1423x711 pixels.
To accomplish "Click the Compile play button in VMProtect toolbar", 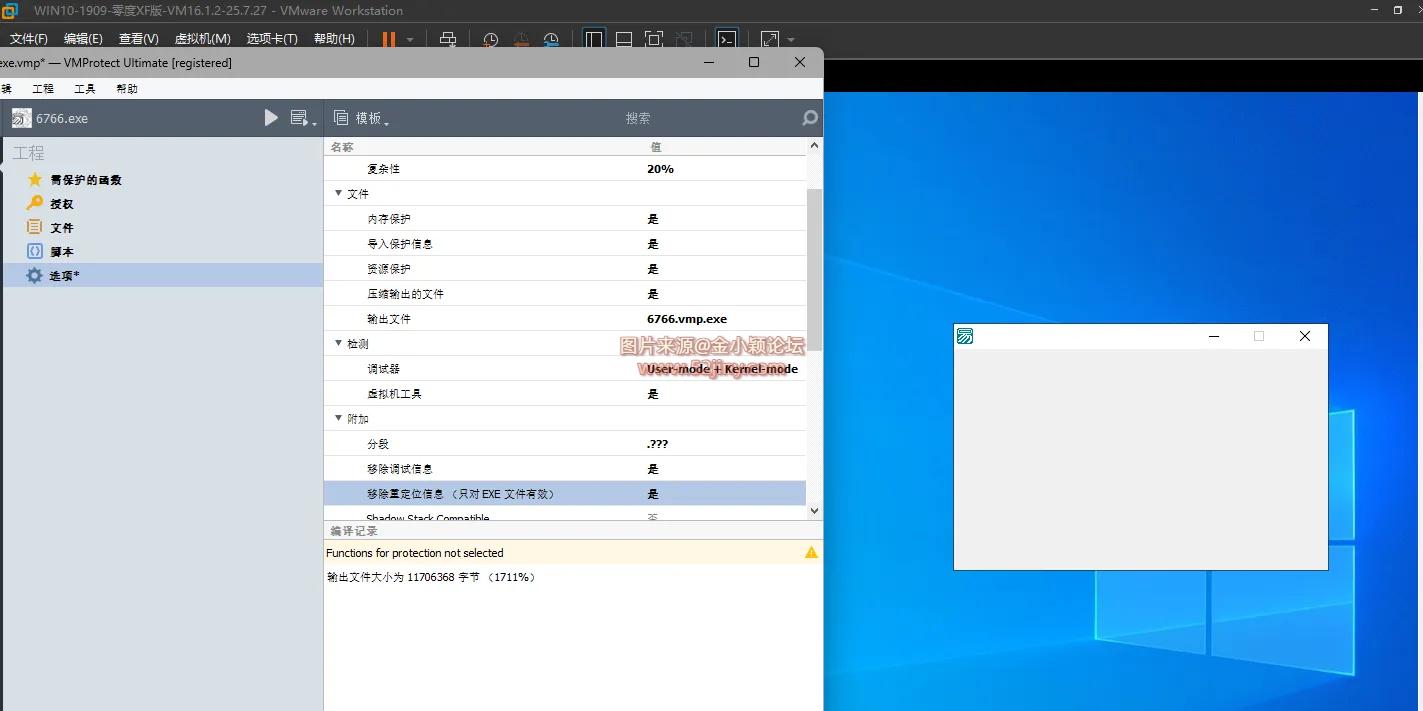I will coord(271,117).
